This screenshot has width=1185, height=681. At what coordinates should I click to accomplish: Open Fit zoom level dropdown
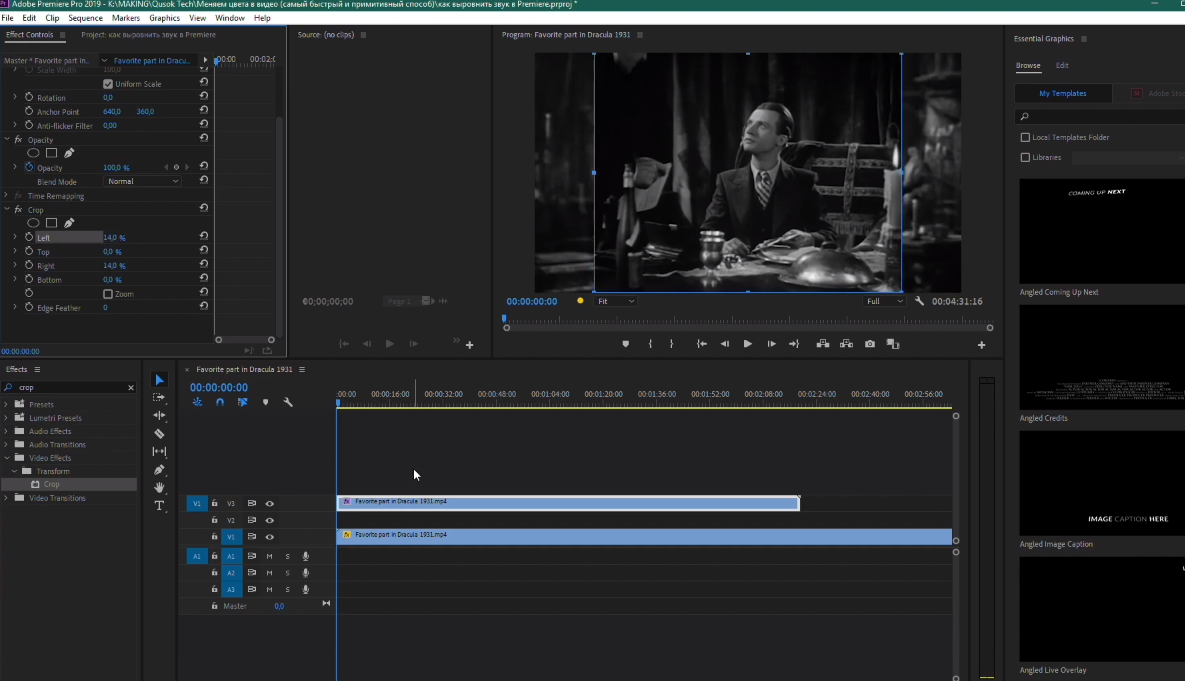click(615, 301)
